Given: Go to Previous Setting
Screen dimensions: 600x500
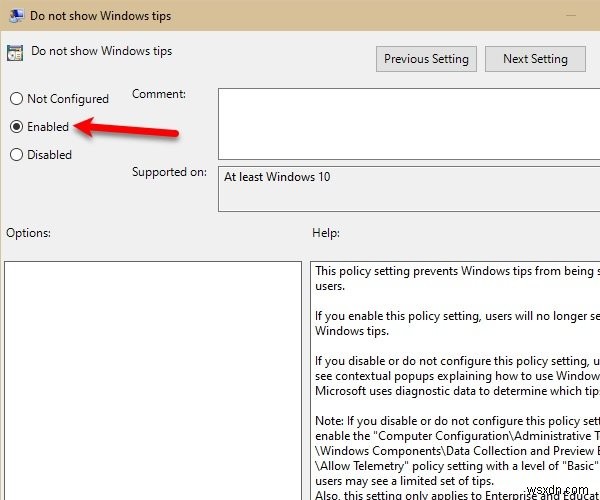Looking at the screenshot, I should 426,59.
